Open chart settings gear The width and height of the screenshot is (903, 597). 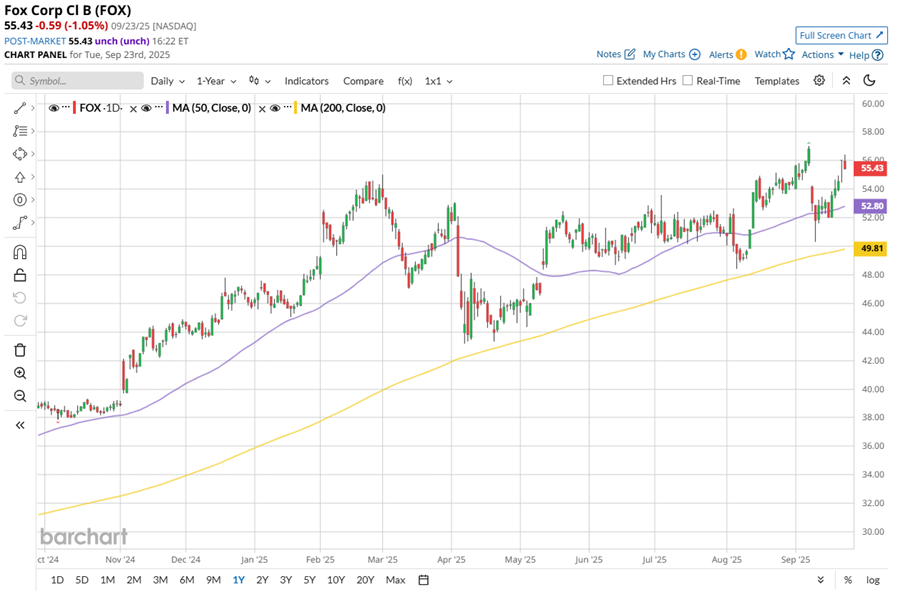click(x=819, y=81)
